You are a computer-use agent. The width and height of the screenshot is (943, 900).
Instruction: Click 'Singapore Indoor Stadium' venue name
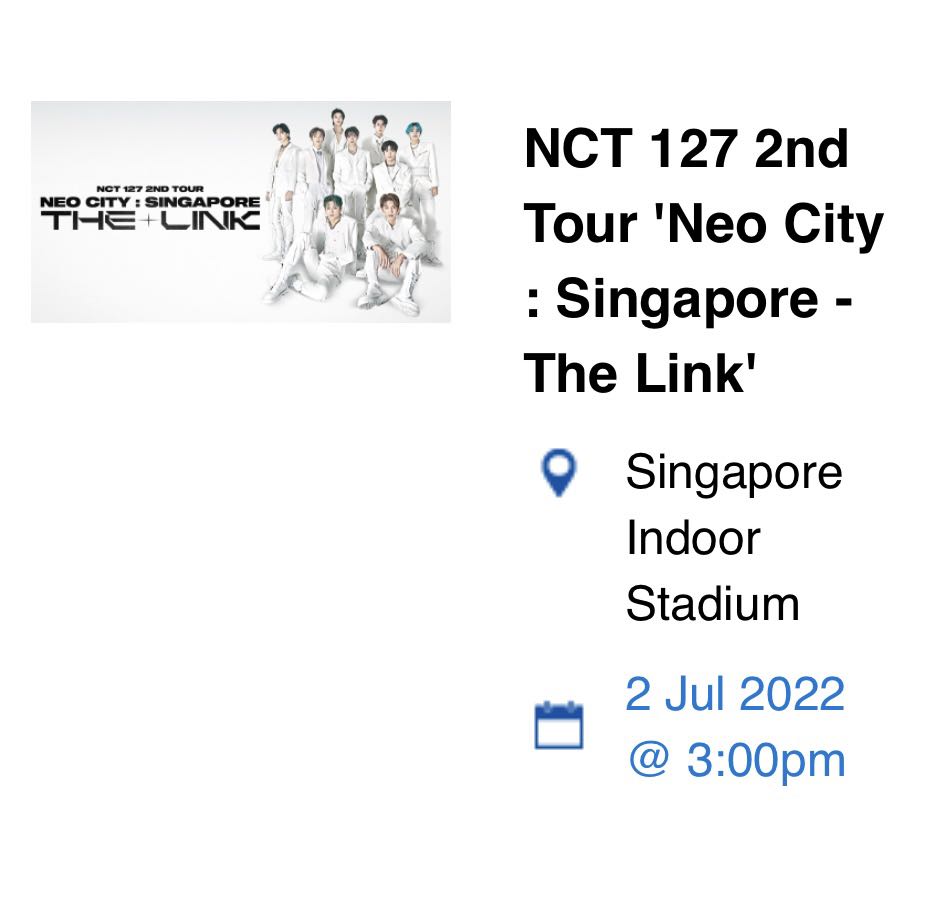pos(735,538)
